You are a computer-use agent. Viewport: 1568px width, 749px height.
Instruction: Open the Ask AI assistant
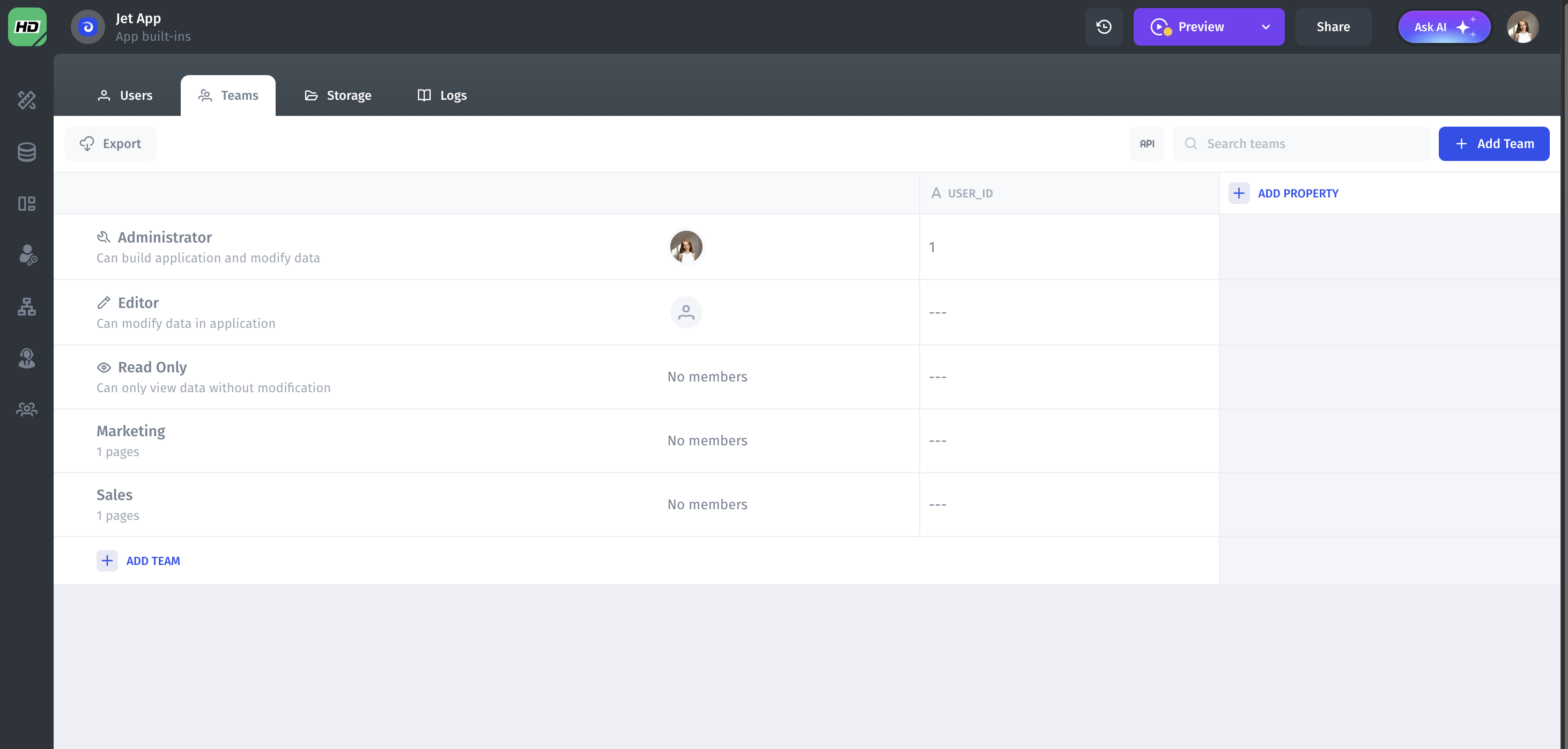coord(1444,27)
